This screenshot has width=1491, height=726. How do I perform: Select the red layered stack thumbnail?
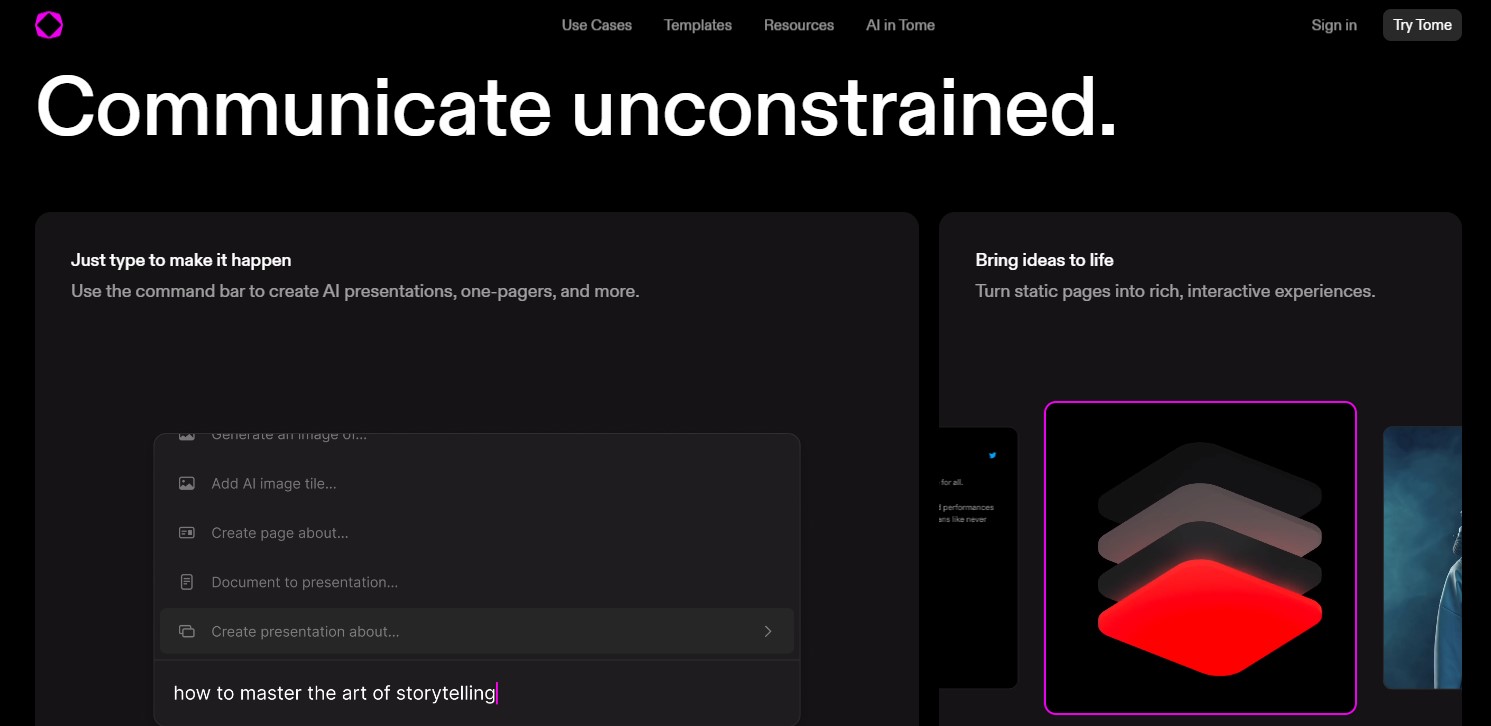coord(1200,558)
